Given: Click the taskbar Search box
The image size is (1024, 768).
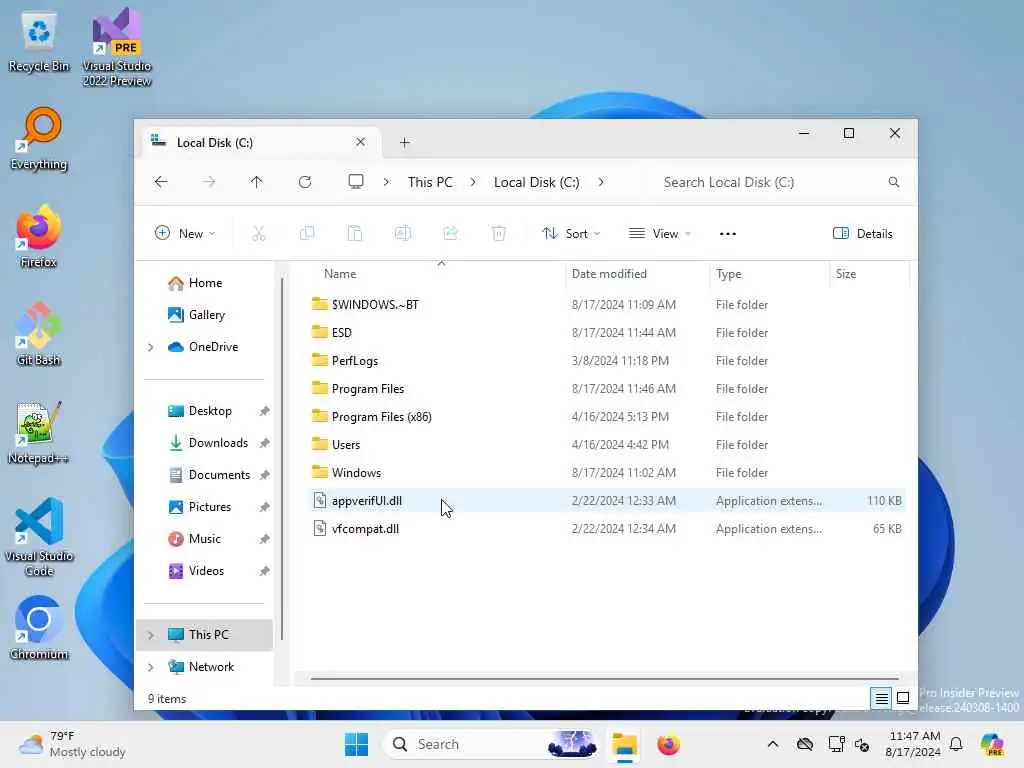Looking at the screenshot, I should coord(492,744).
